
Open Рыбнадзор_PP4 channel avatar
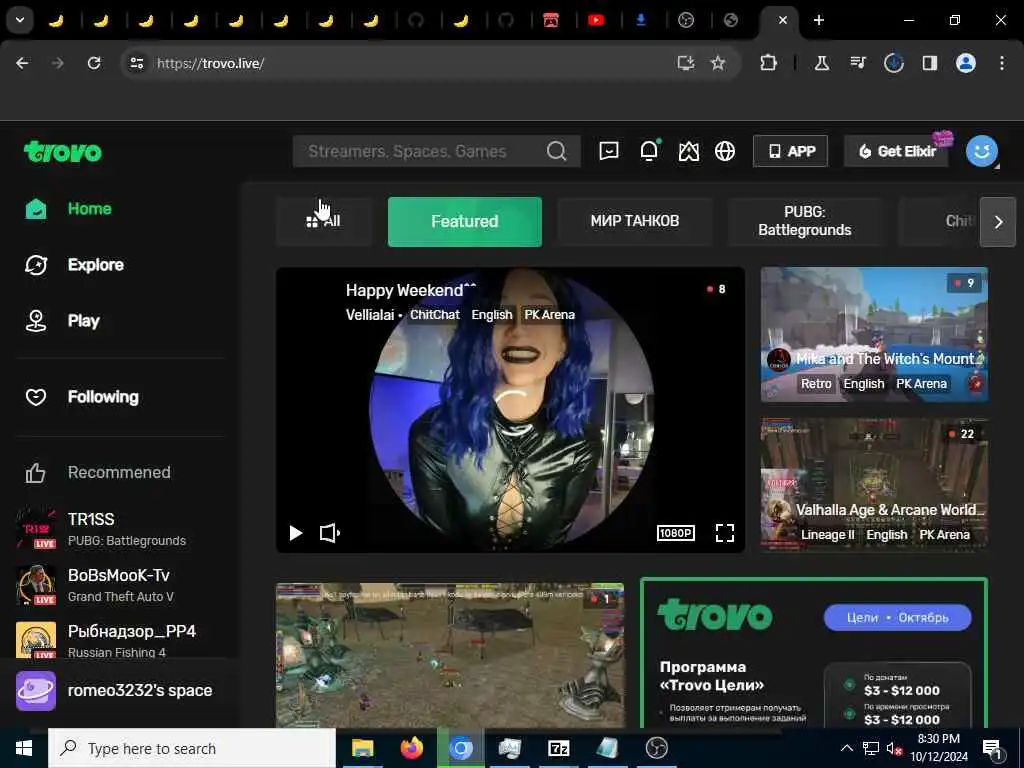pyautogui.click(x=36, y=640)
